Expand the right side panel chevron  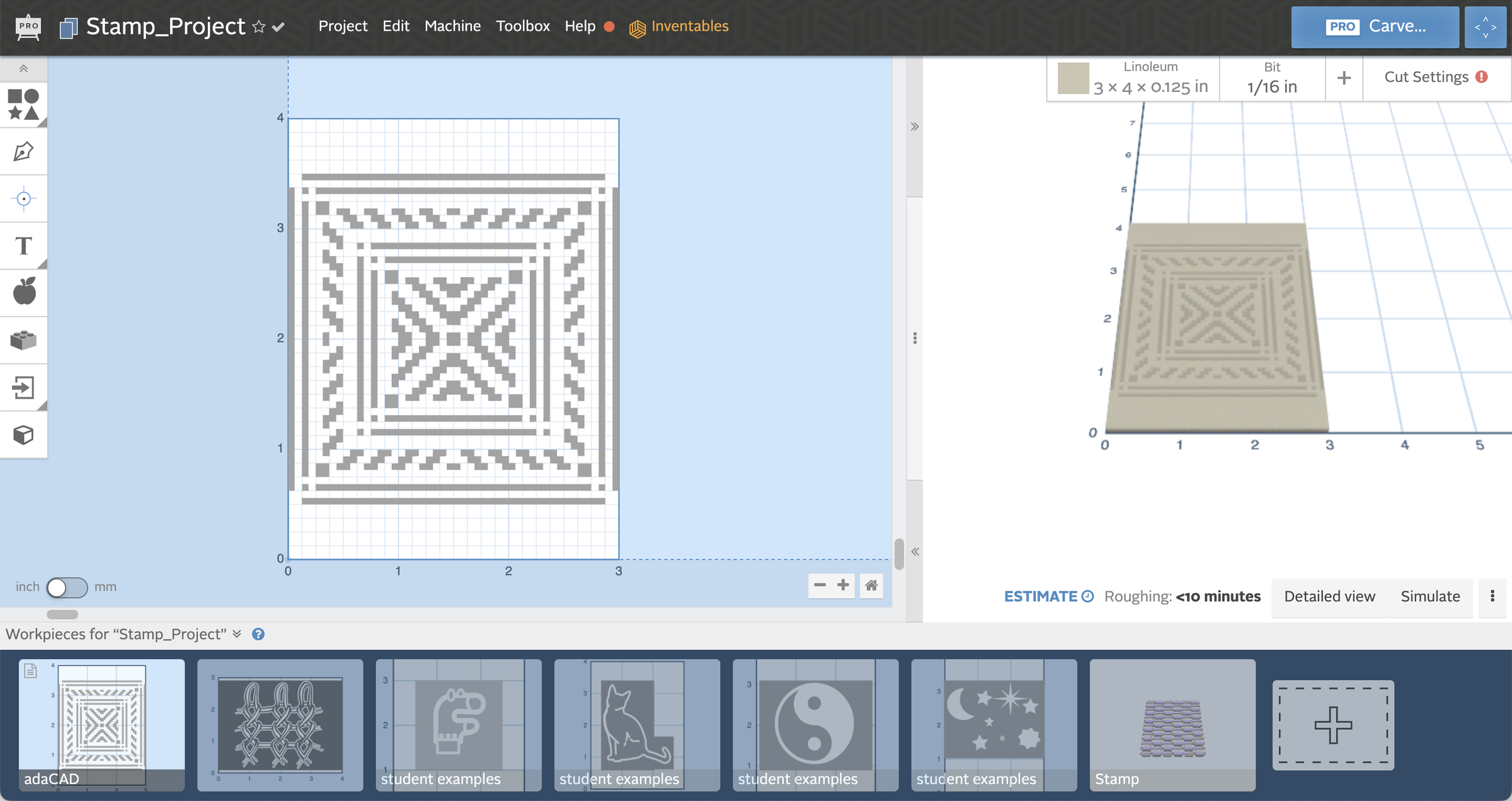914,126
